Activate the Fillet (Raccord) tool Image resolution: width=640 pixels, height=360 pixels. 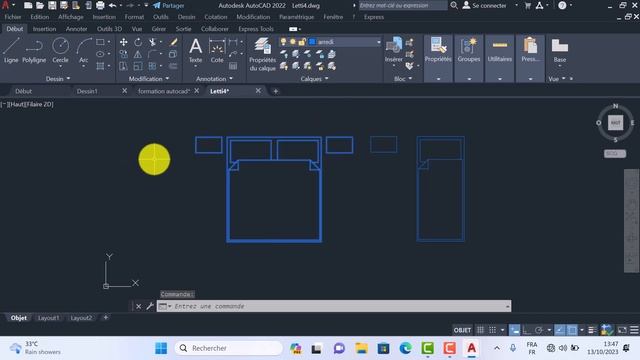pos(152,54)
